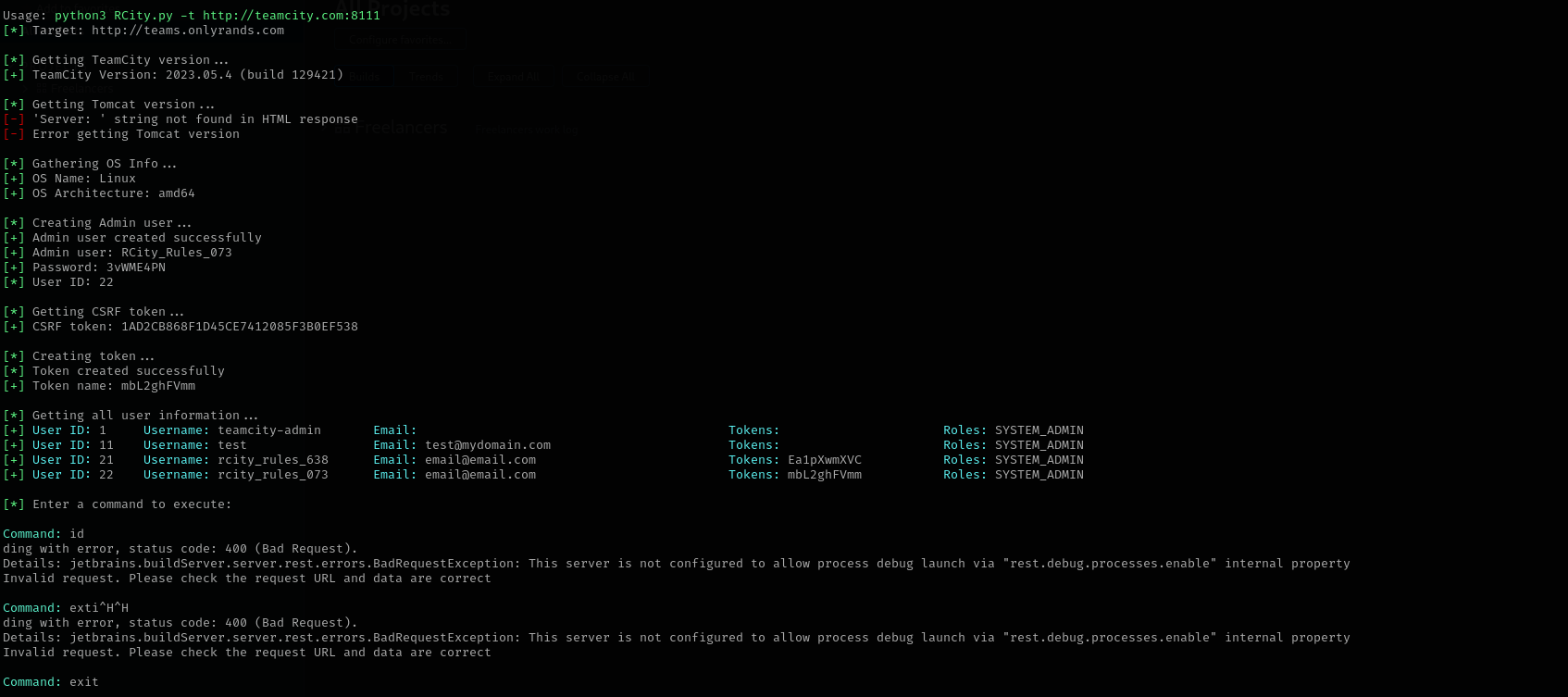Select the TeamCity version '2023.05.4 (build 129421)'
This screenshot has height=697, width=1568.
pyautogui.click(x=255, y=75)
